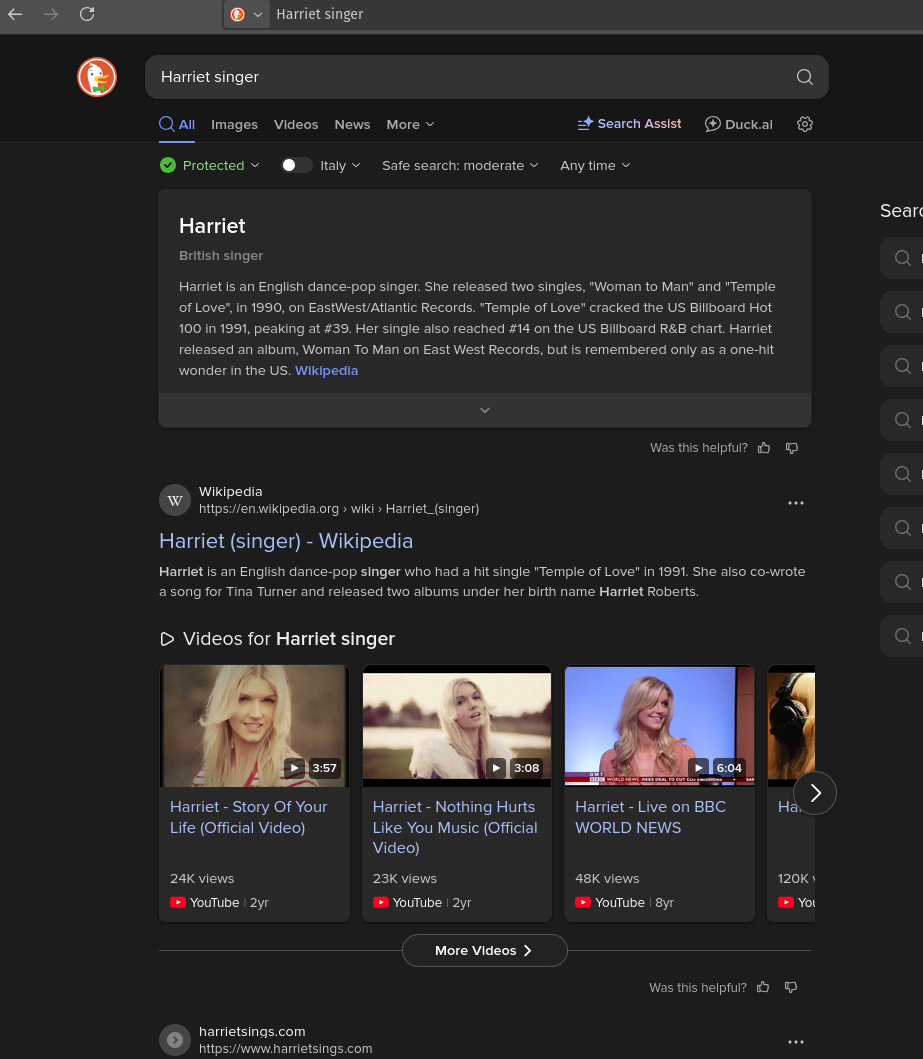Click the green Protected checkmark icon
Image resolution: width=923 pixels, height=1059 pixels.
[168, 165]
